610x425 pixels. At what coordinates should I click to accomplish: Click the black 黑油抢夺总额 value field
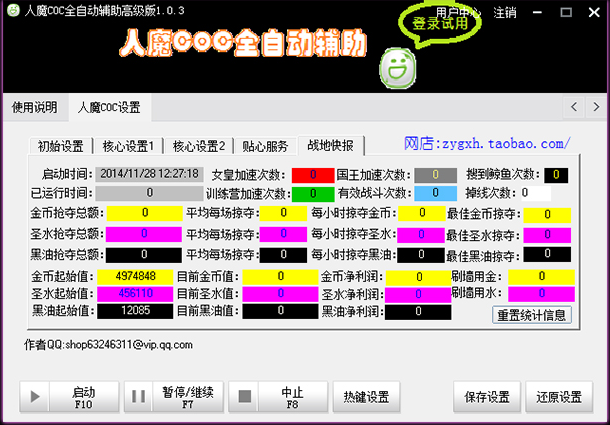point(144,255)
